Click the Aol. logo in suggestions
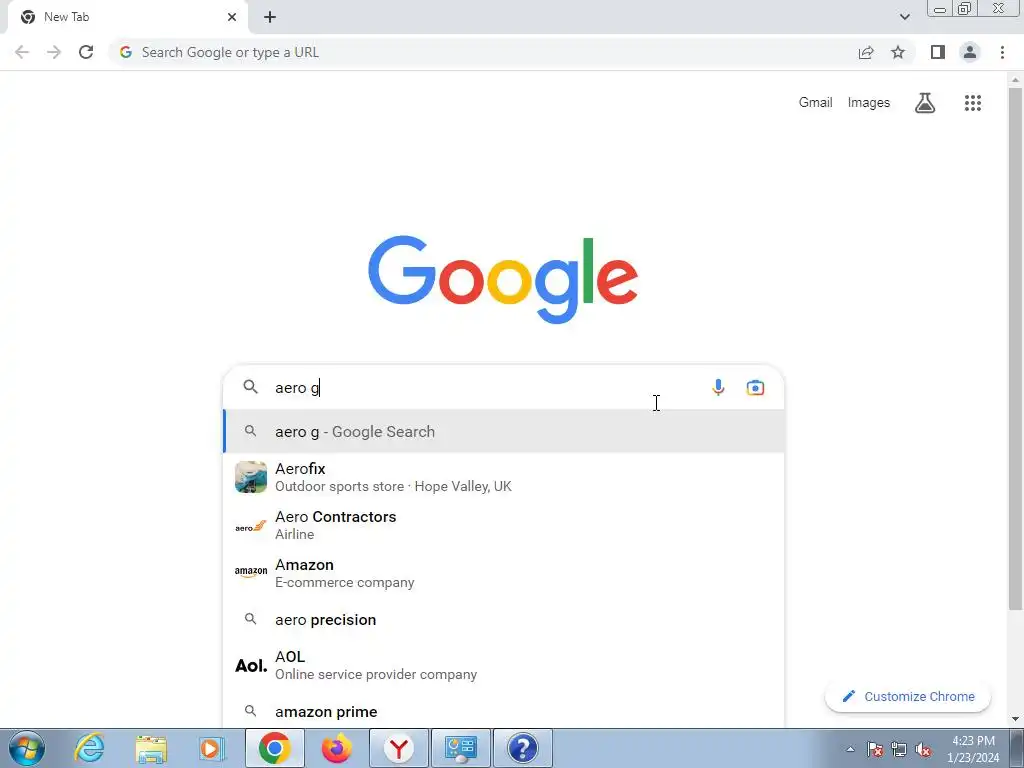The image size is (1024, 768). point(251,665)
